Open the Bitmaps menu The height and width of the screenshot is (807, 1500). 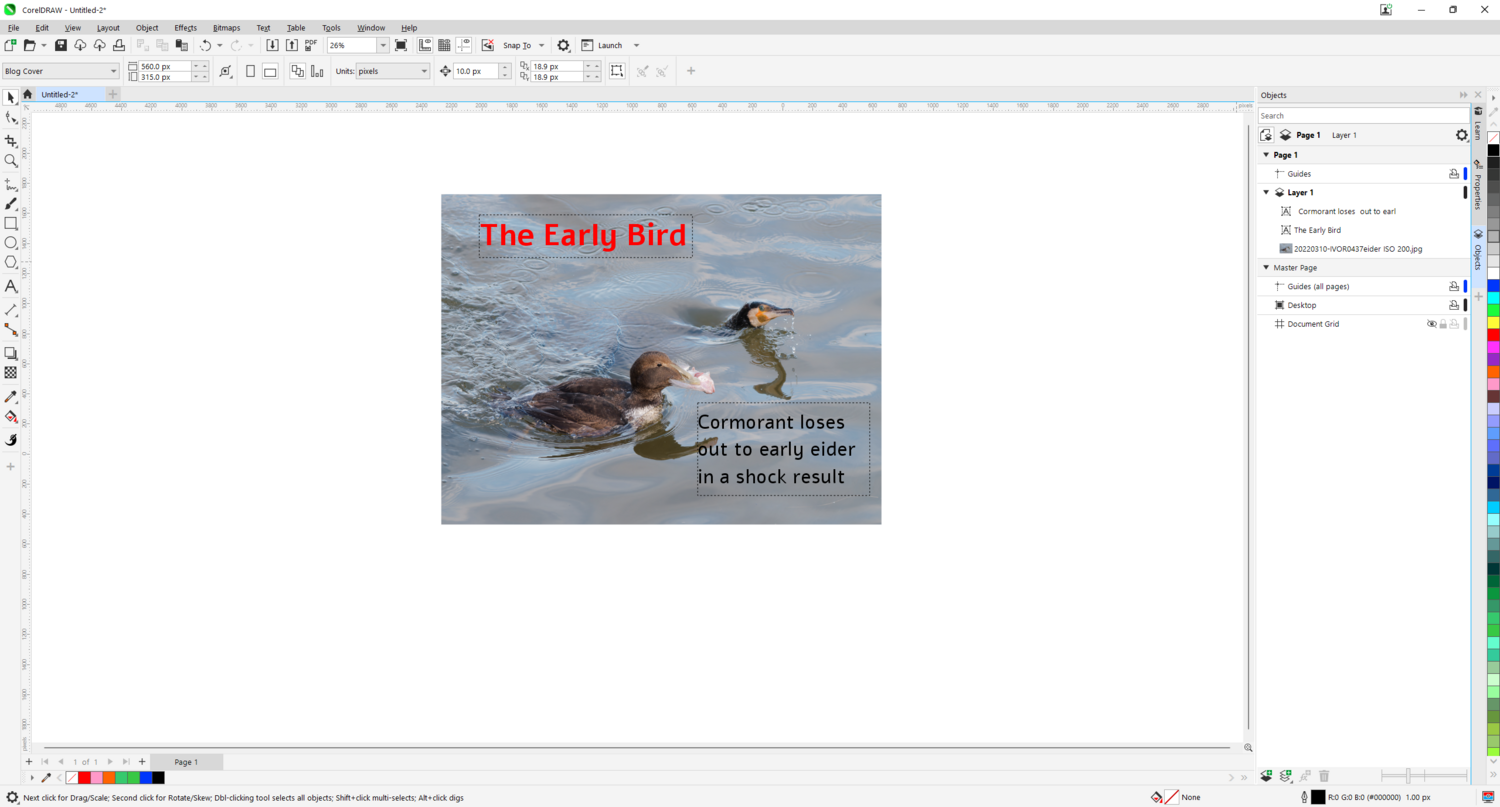pos(226,28)
